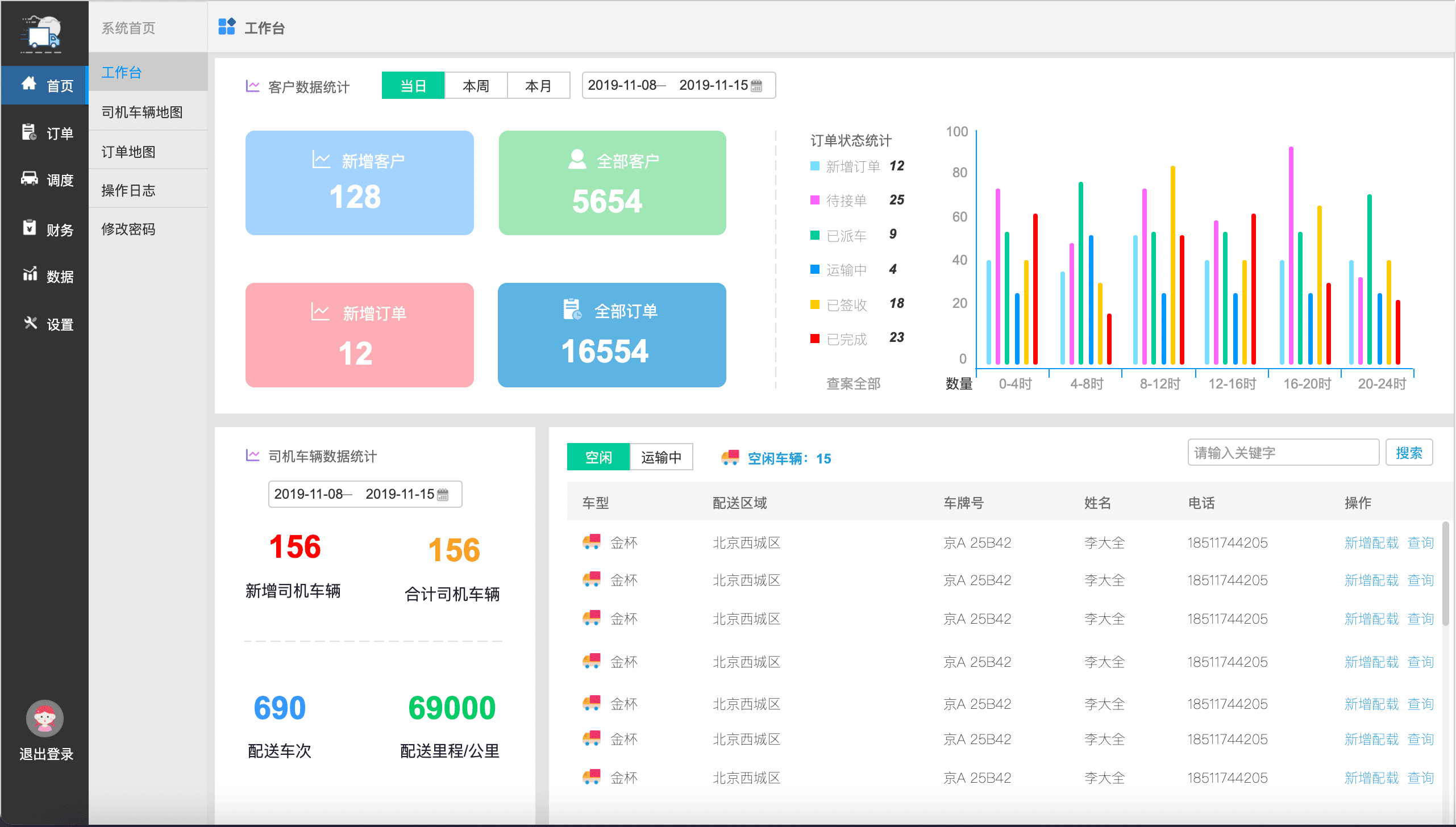Switch vehicle list to 运输中
Screen dimensions: 1456x827
point(661,457)
